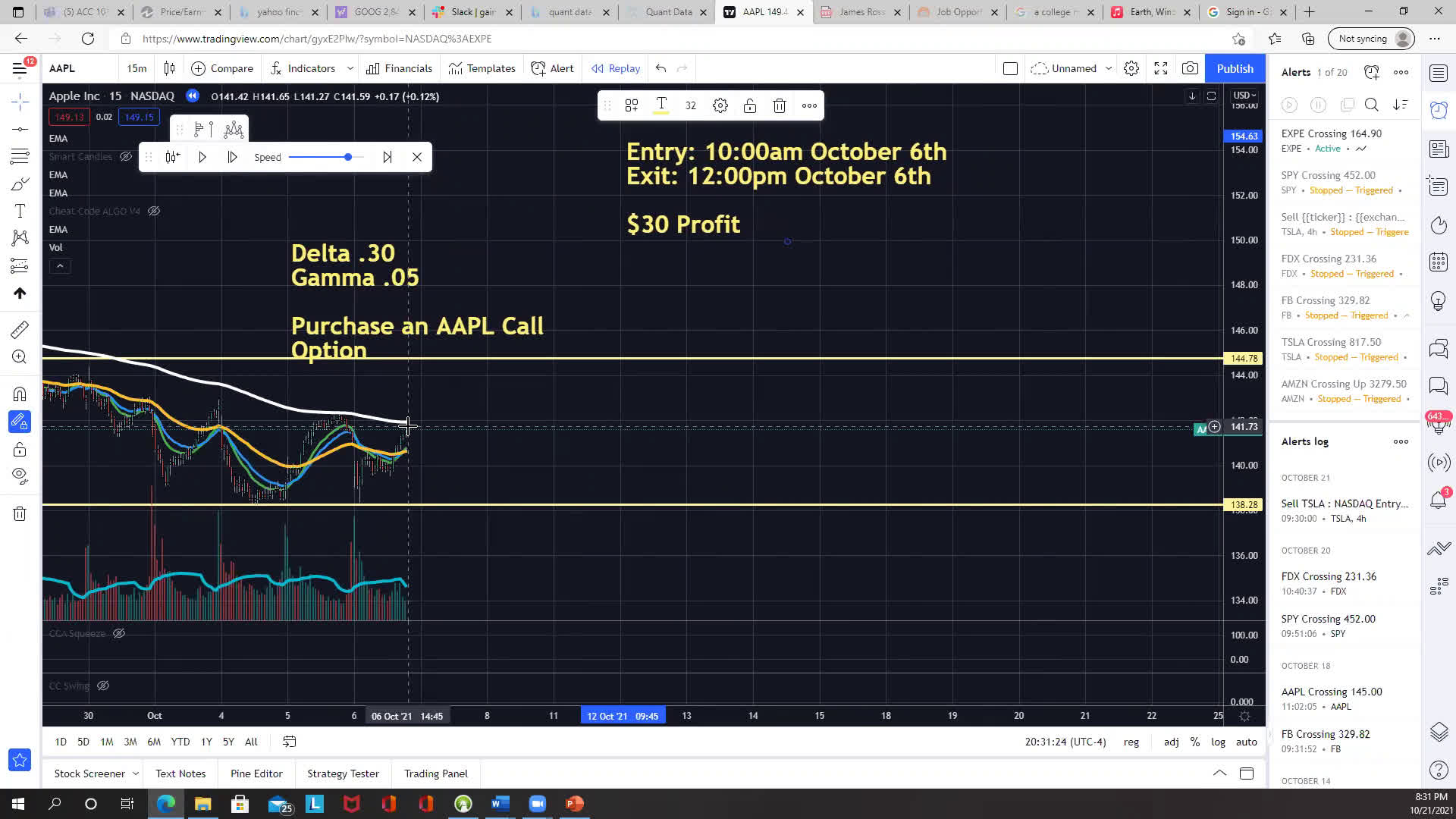The width and height of the screenshot is (1456, 819).
Task: Select the YTD range option
Action: (x=180, y=742)
